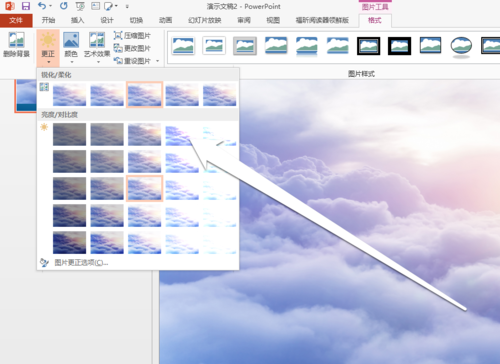The image size is (500, 364).
Task: Collapse the Corrections (更正) dropdown button
Action: point(48,48)
